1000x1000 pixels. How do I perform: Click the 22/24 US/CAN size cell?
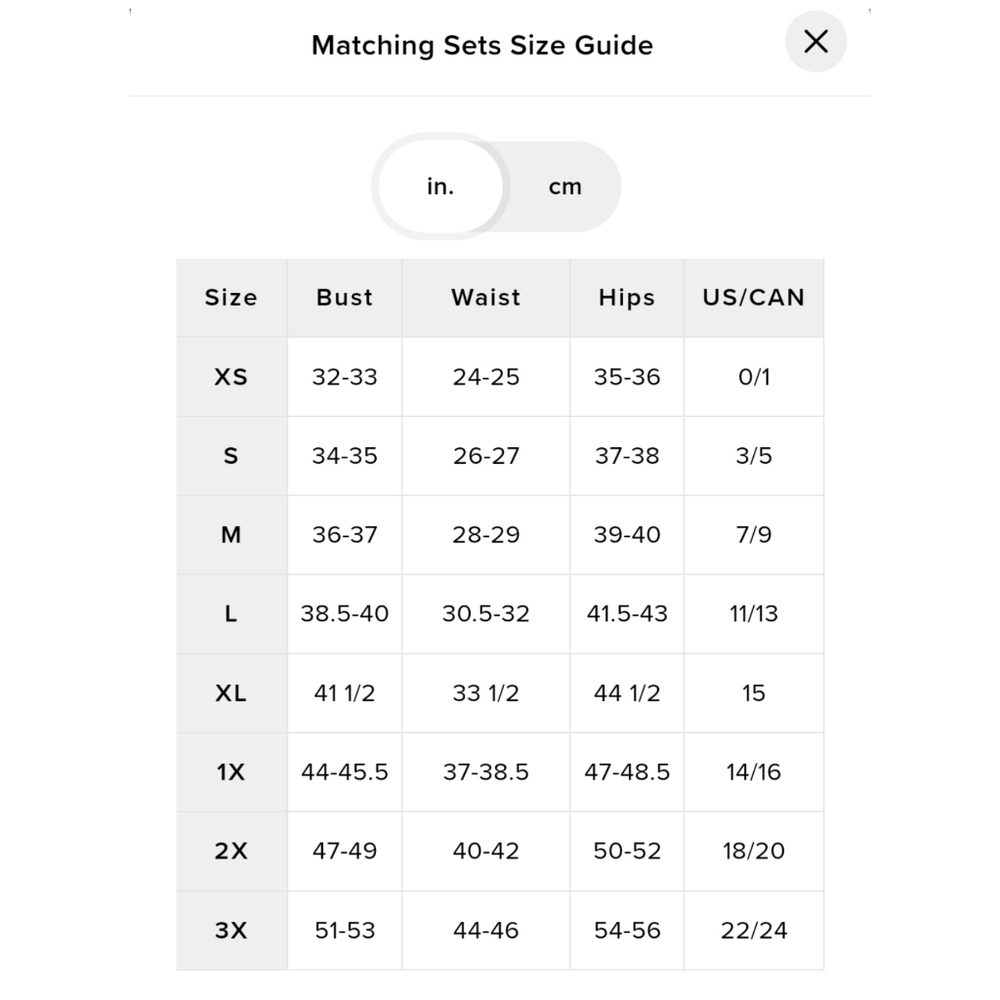(x=754, y=930)
